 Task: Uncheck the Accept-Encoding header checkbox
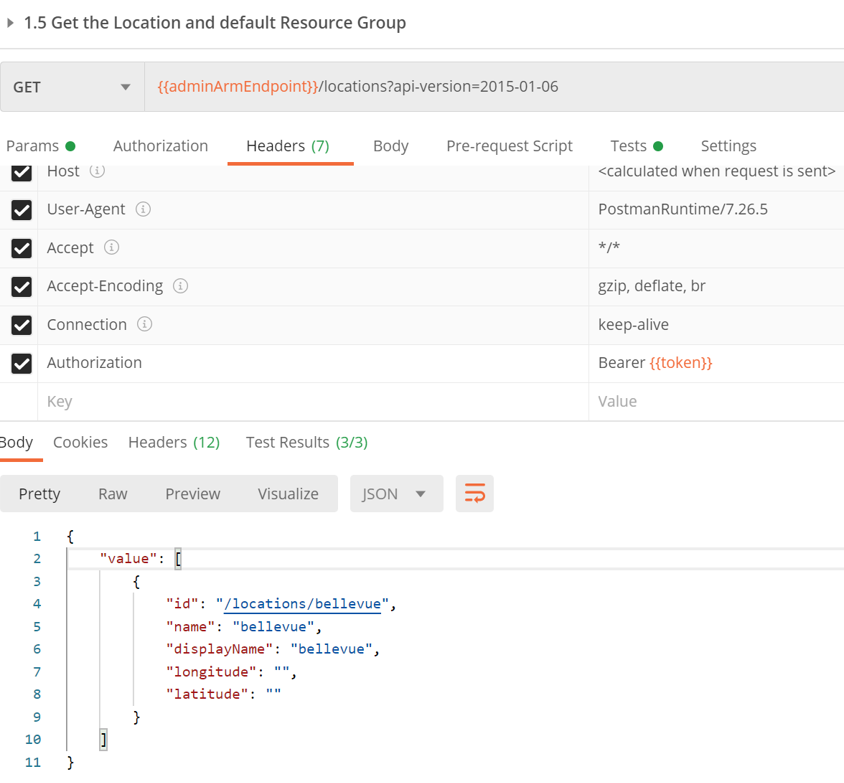click(22, 287)
